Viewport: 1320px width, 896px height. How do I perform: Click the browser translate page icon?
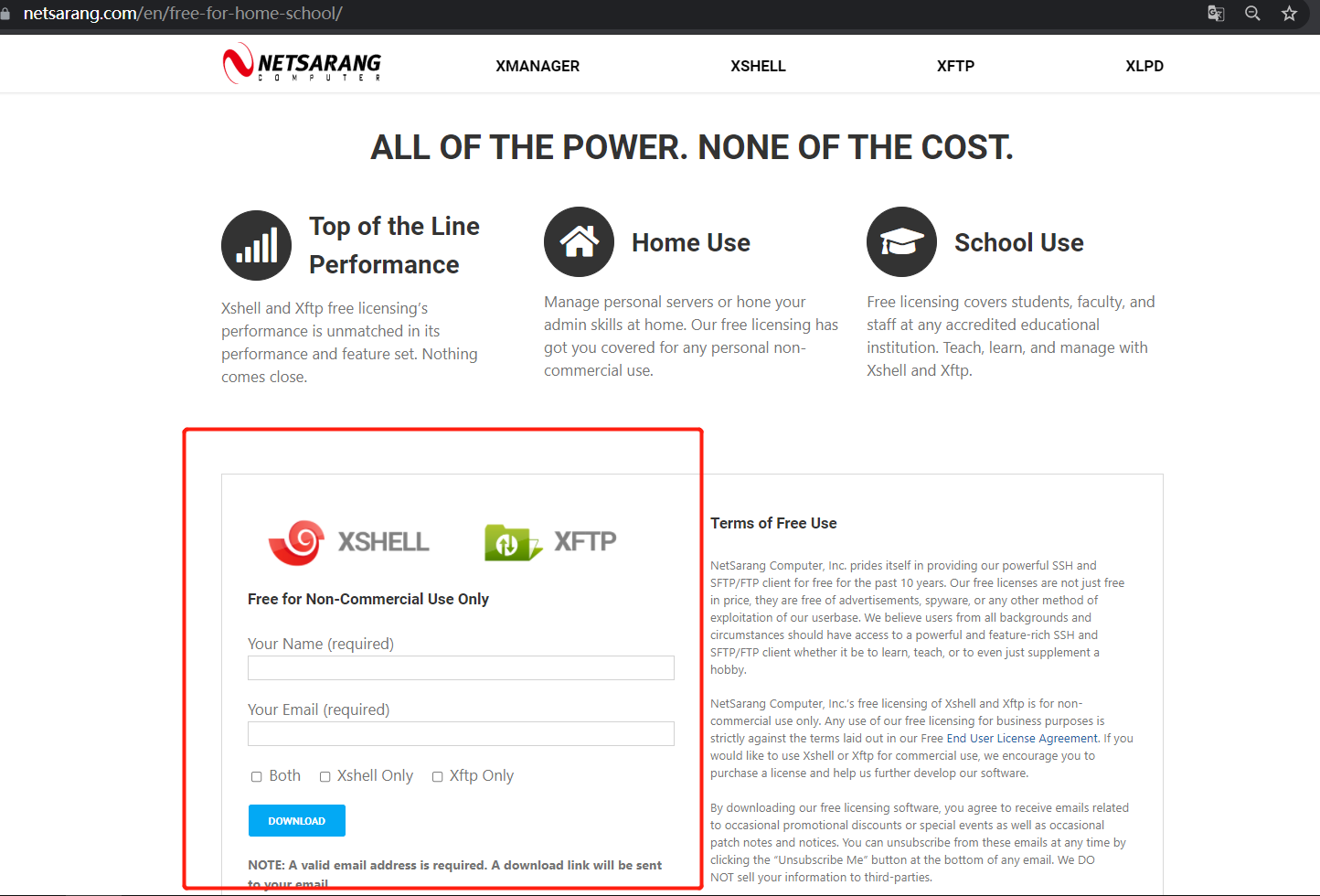click(1216, 14)
